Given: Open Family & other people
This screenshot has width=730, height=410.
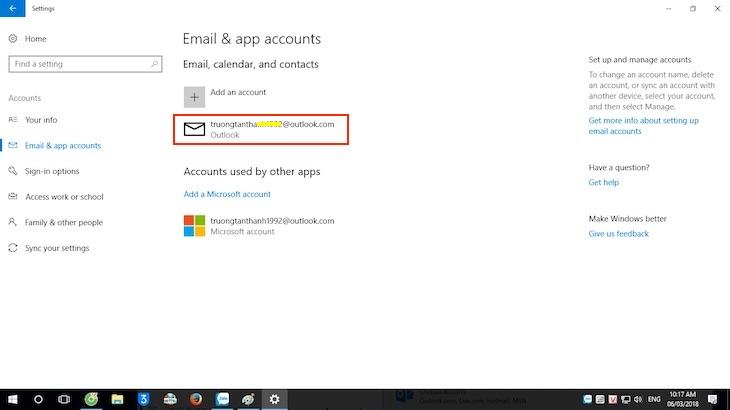Looking at the screenshot, I should pos(64,222).
